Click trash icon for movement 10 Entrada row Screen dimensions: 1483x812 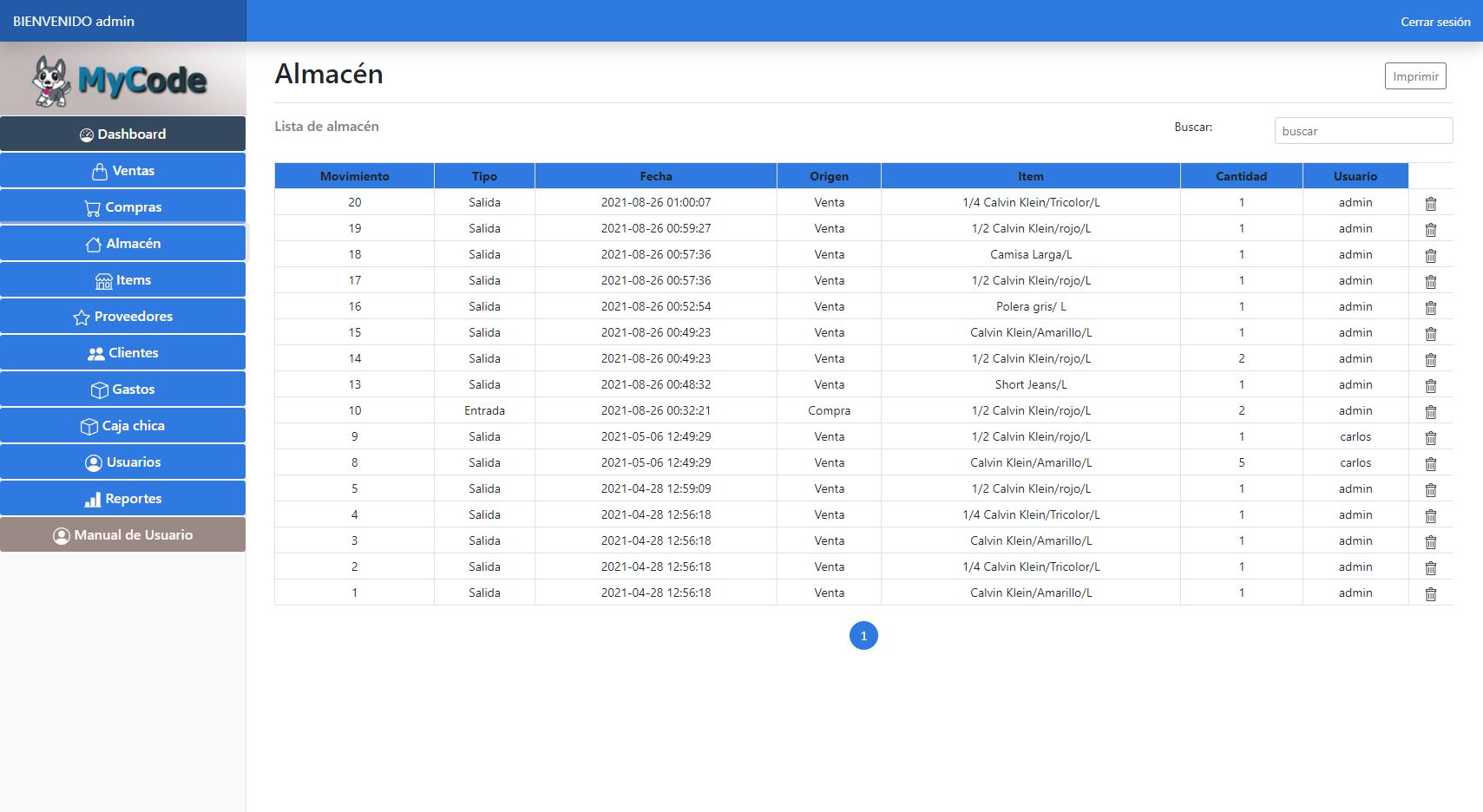[1430, 411]
